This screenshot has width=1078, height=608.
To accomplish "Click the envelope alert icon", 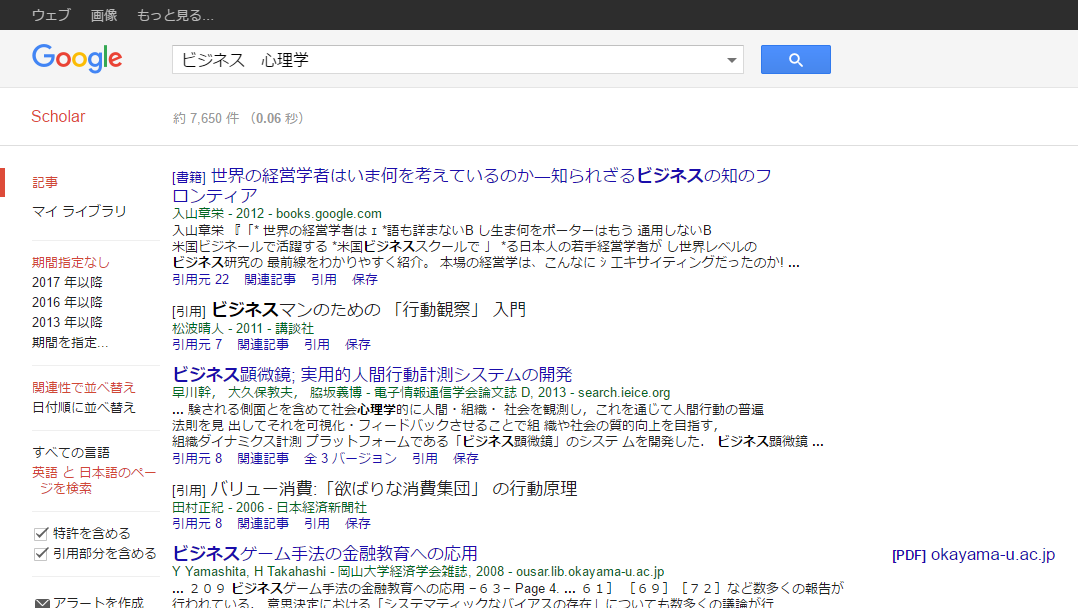I will click(x=42, y=603).
